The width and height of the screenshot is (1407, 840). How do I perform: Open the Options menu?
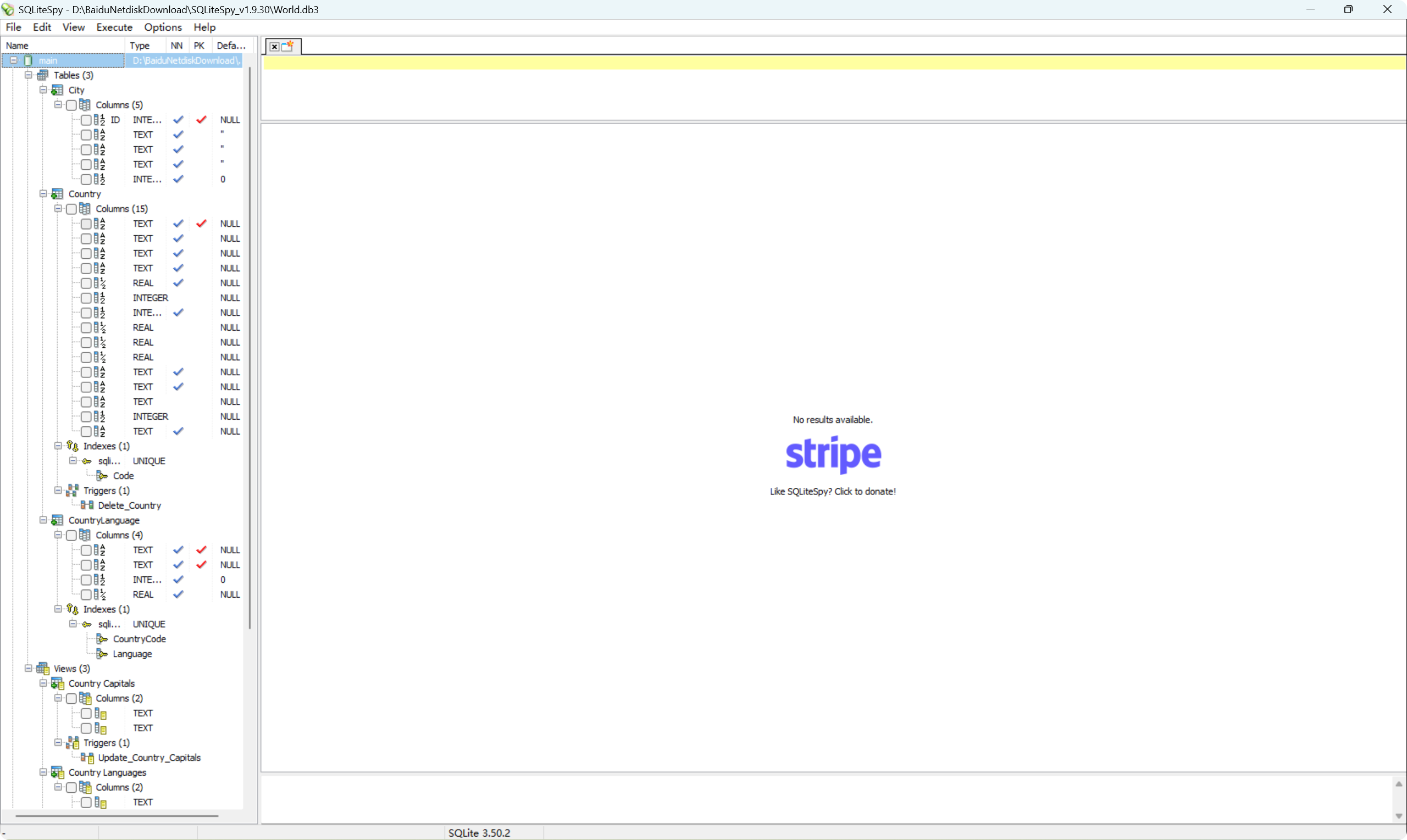point(163,27)
